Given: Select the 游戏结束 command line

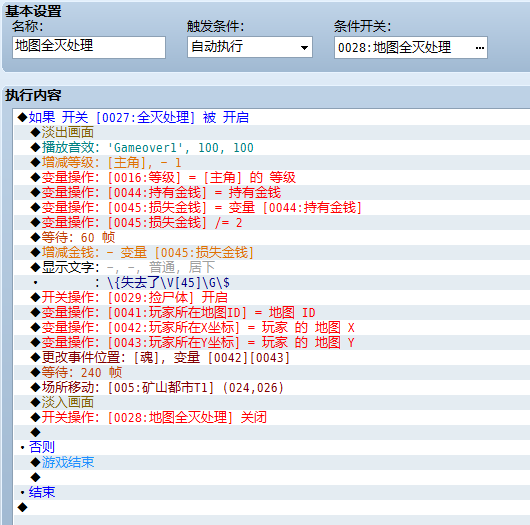Looking at the screenshot, I should [x=272, y=462].
